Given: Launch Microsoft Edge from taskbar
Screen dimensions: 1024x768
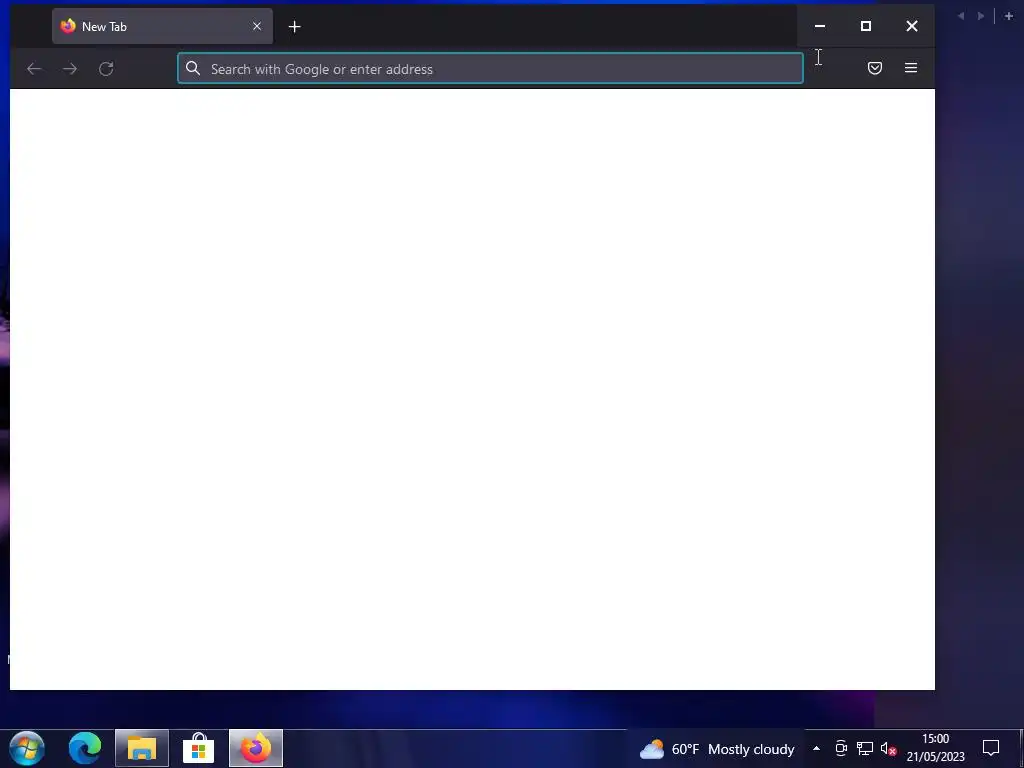Looking at the screenshot, I should (x=85, y=748).
